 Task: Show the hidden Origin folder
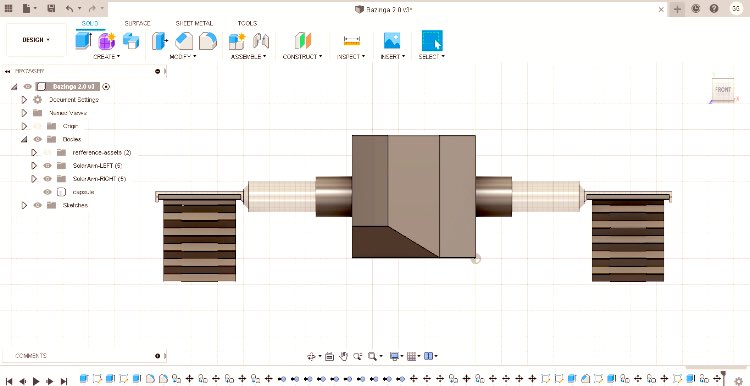[37, 126]
